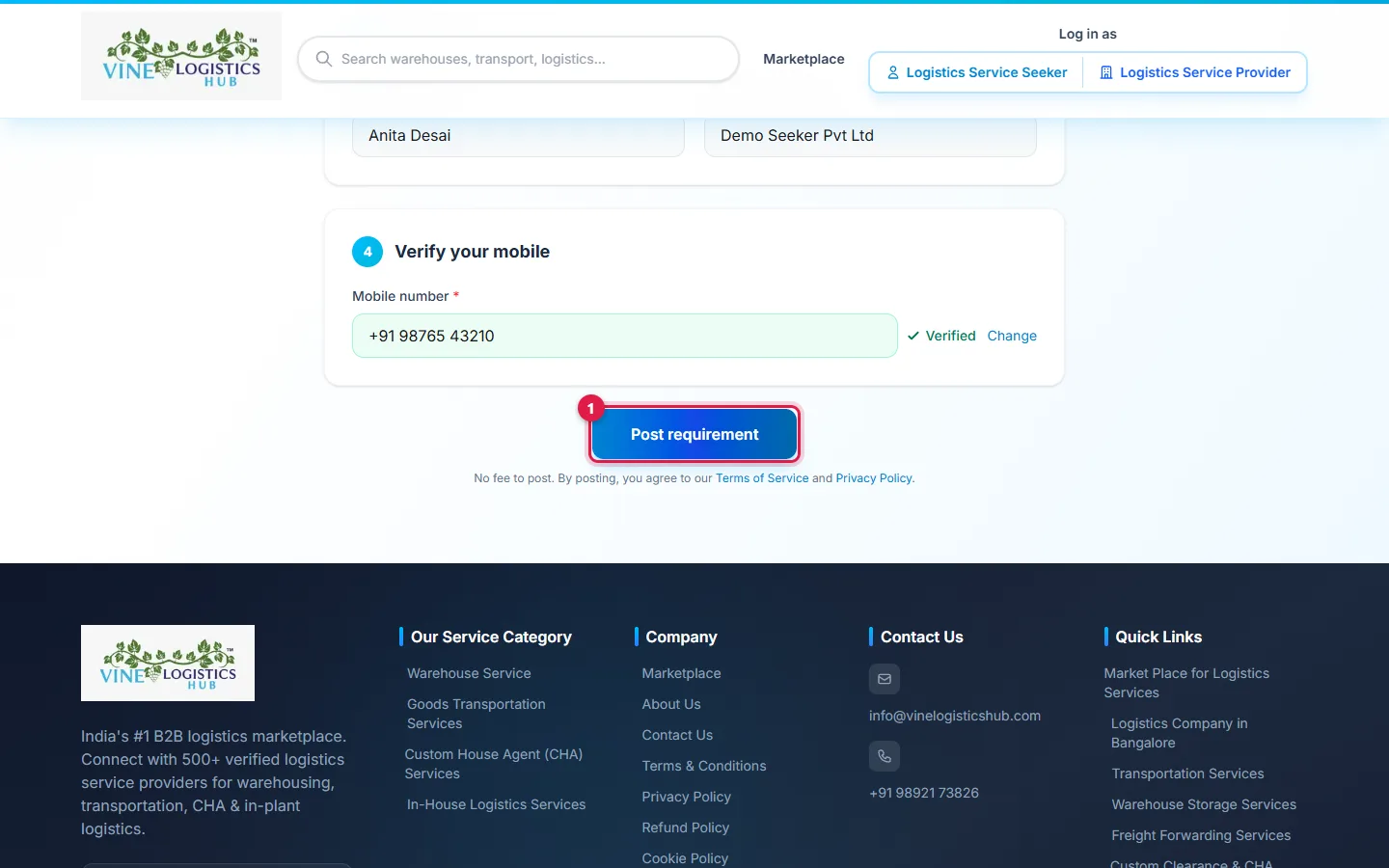1389x868 pixels.
Task: Open Marketplace link in Company footer
Action: (682, 673)
